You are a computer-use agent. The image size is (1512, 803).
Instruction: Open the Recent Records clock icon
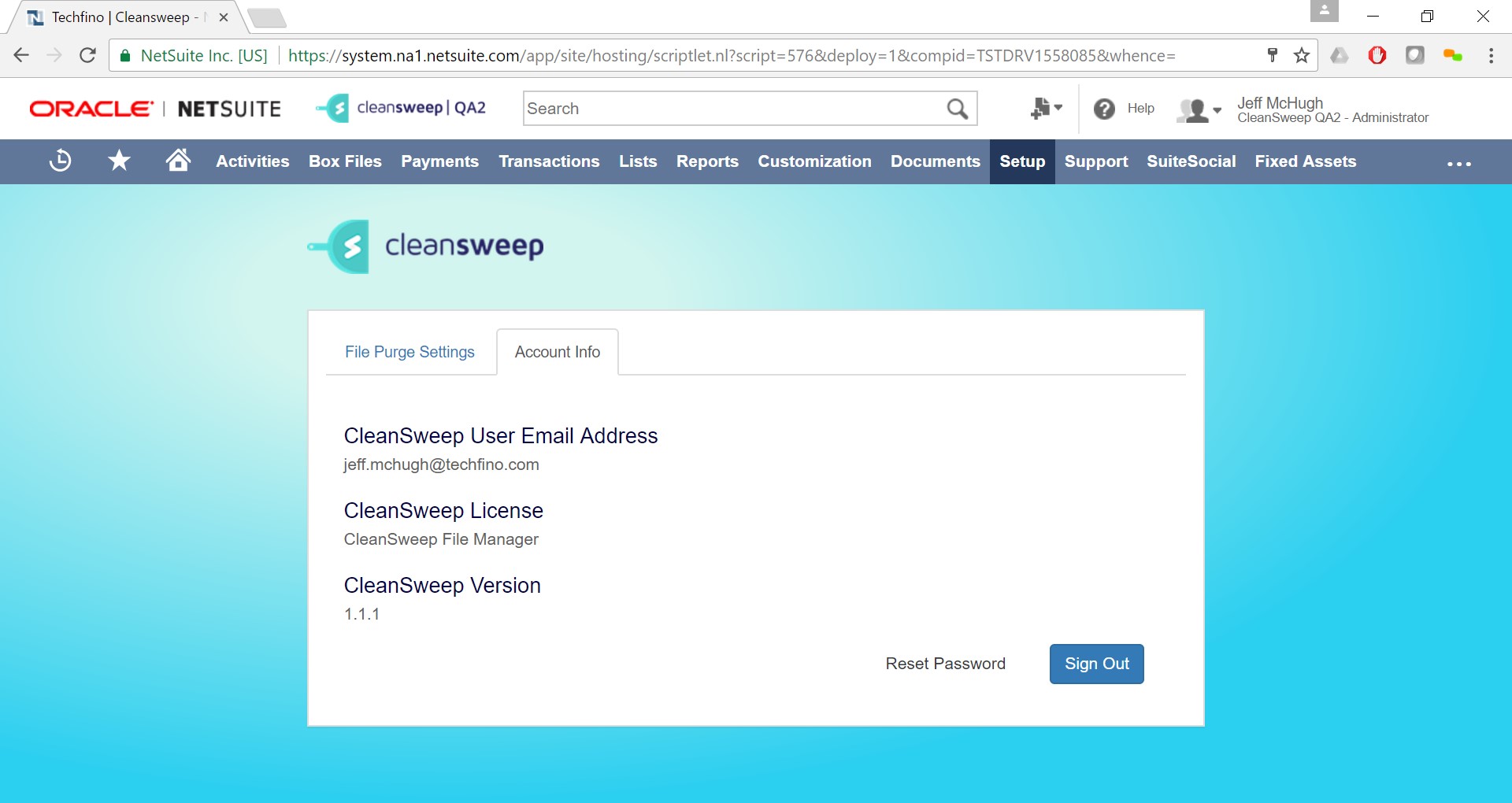click(60, 161)
